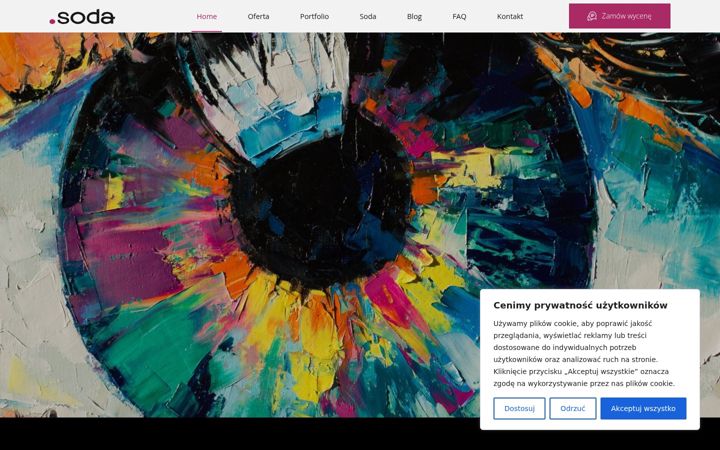Click Dostosuj in cookie dialog
This screenshot has height=450, width=720.
(x=519, y=408)
